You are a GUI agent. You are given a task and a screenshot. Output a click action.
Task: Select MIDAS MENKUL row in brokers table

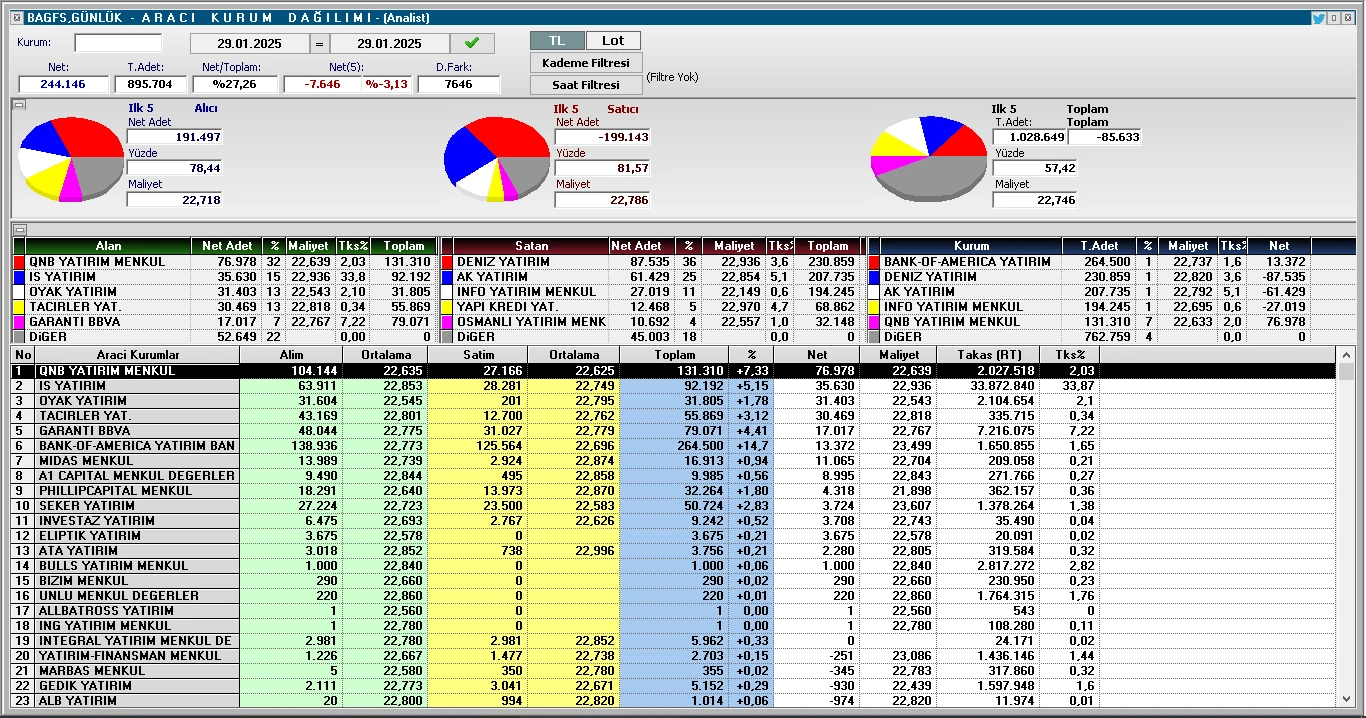[675, 461]
